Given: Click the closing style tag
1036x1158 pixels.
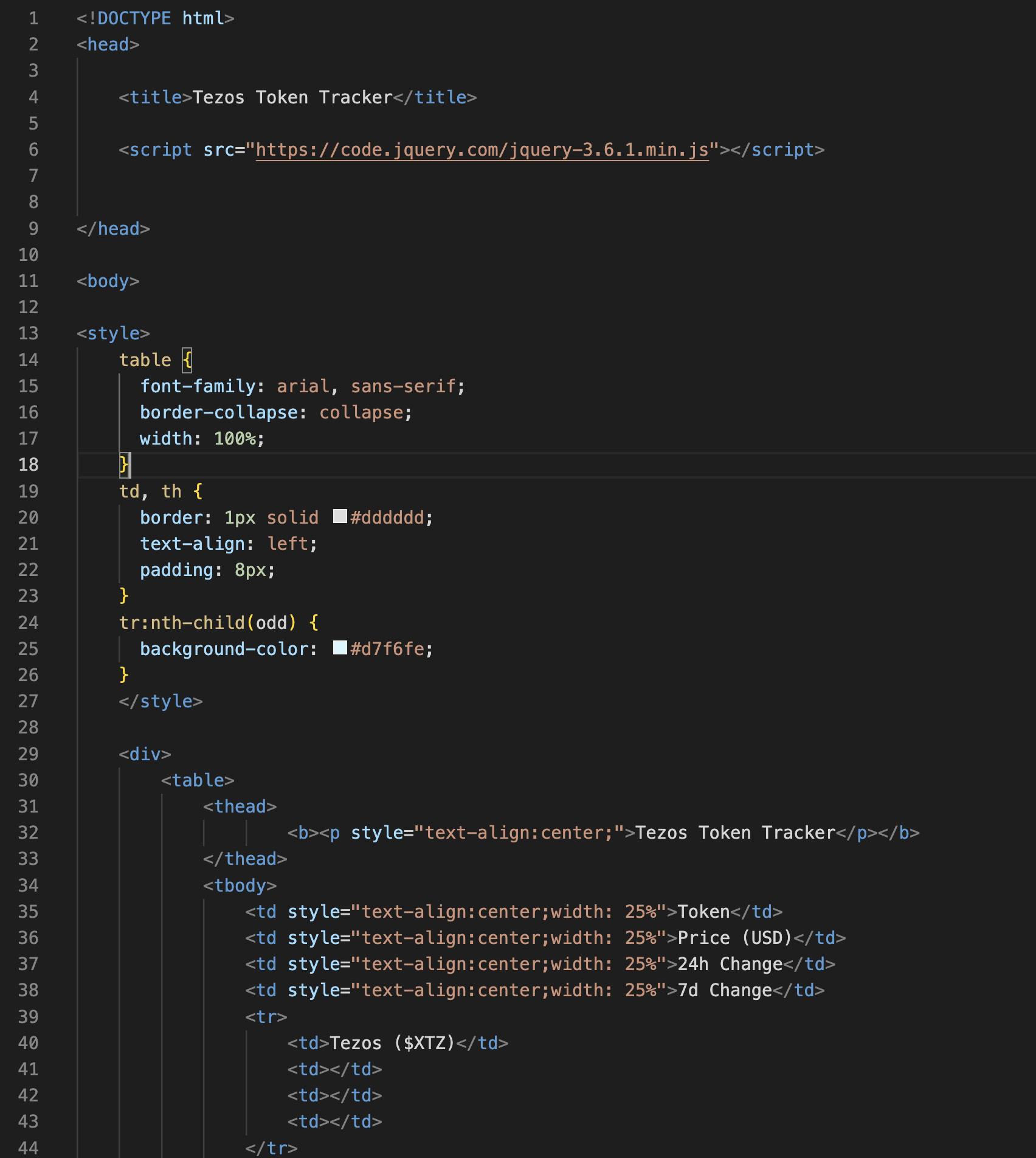Looking at the screenshot, I should click(x=161, y=701).
